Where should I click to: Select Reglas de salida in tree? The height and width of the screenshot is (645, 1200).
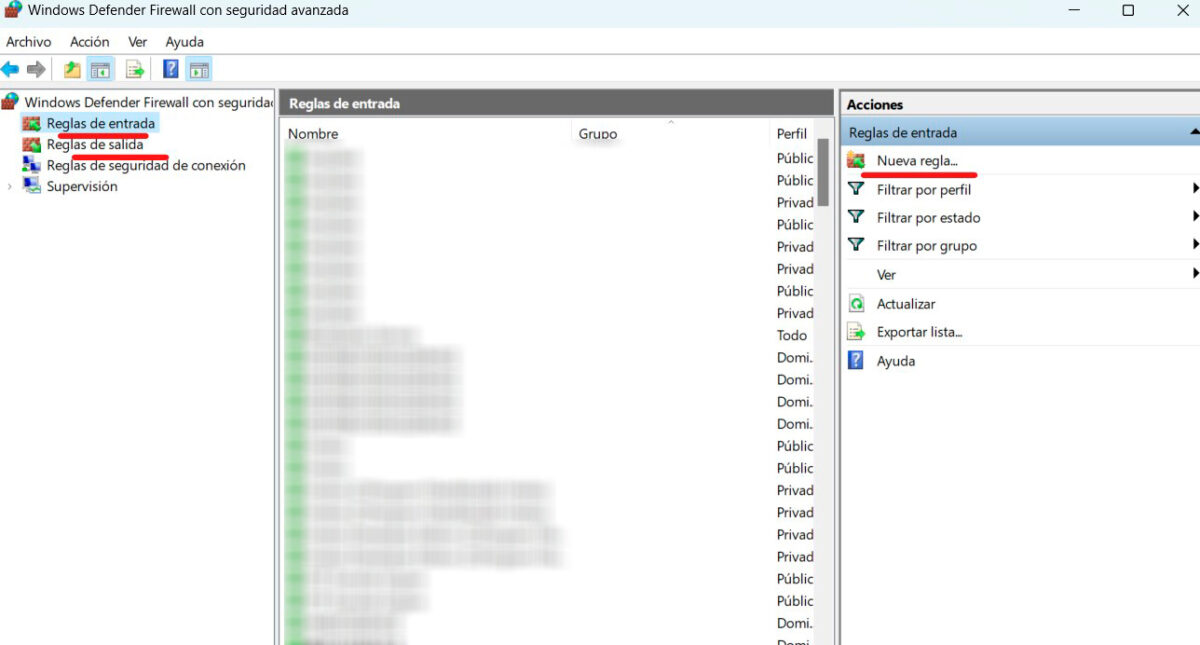tap(94, 145)
